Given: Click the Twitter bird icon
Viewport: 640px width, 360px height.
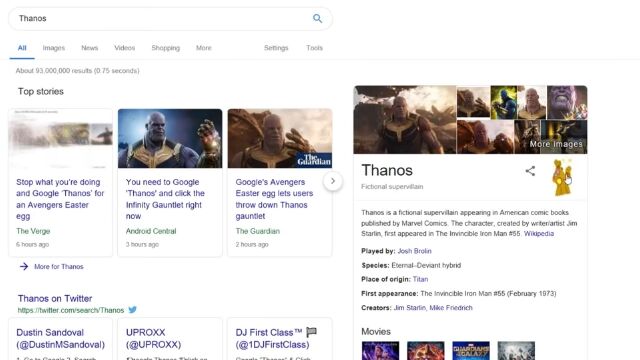Looking at the screenshot, I should tap(132, 310).
